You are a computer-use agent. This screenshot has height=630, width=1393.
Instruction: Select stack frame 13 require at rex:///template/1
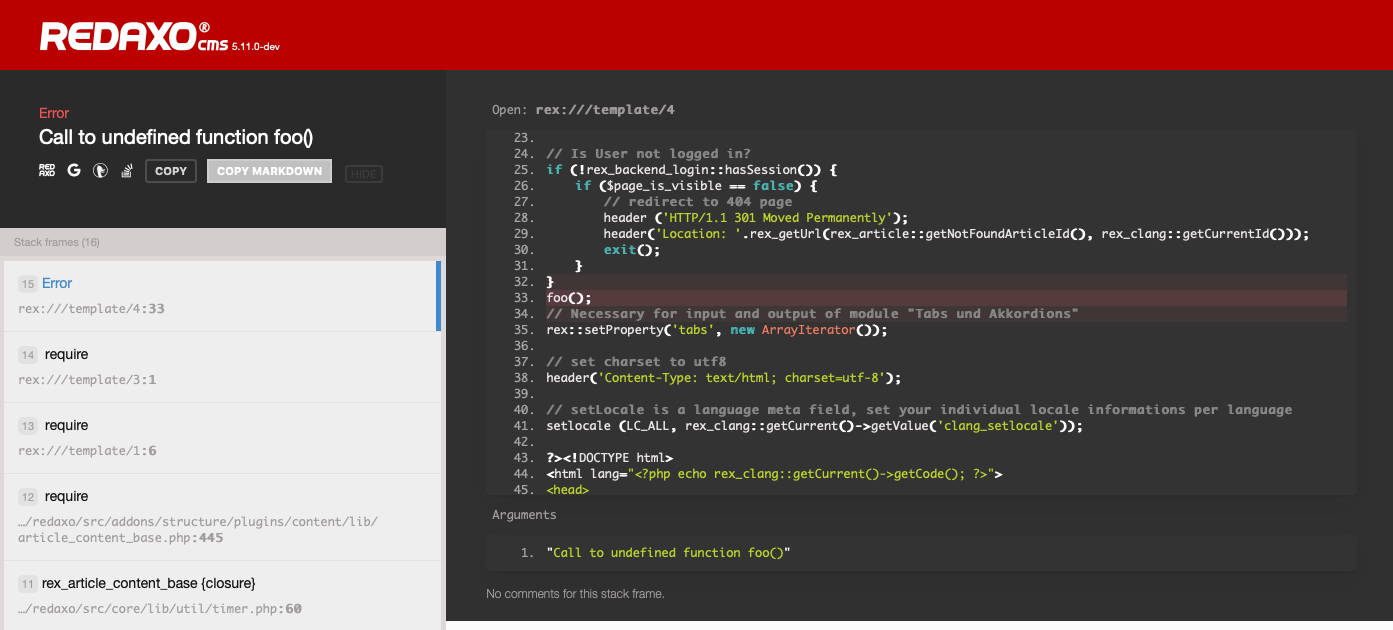pyautogui.click(x=222, y=438)
